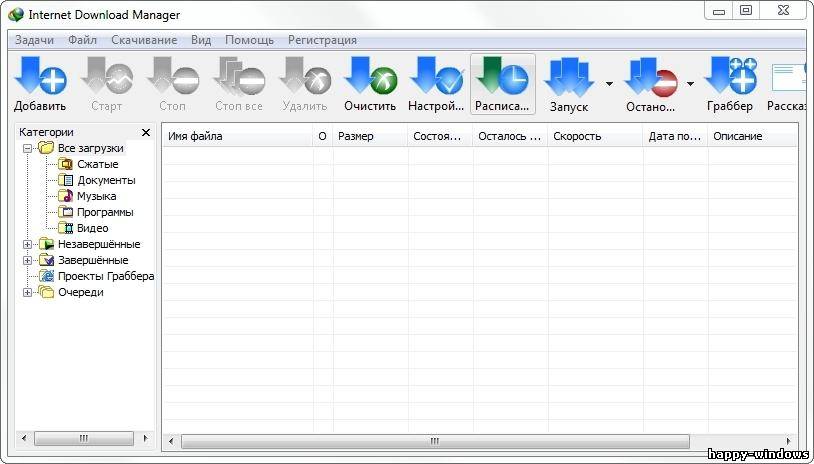
Task: Click the IDM title bar app icon
Action: pos(16,15)
